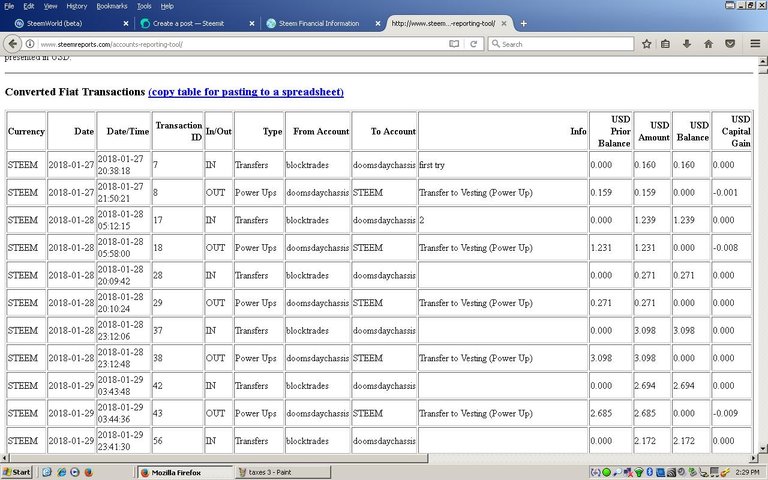Click the From Account column header

318,131
